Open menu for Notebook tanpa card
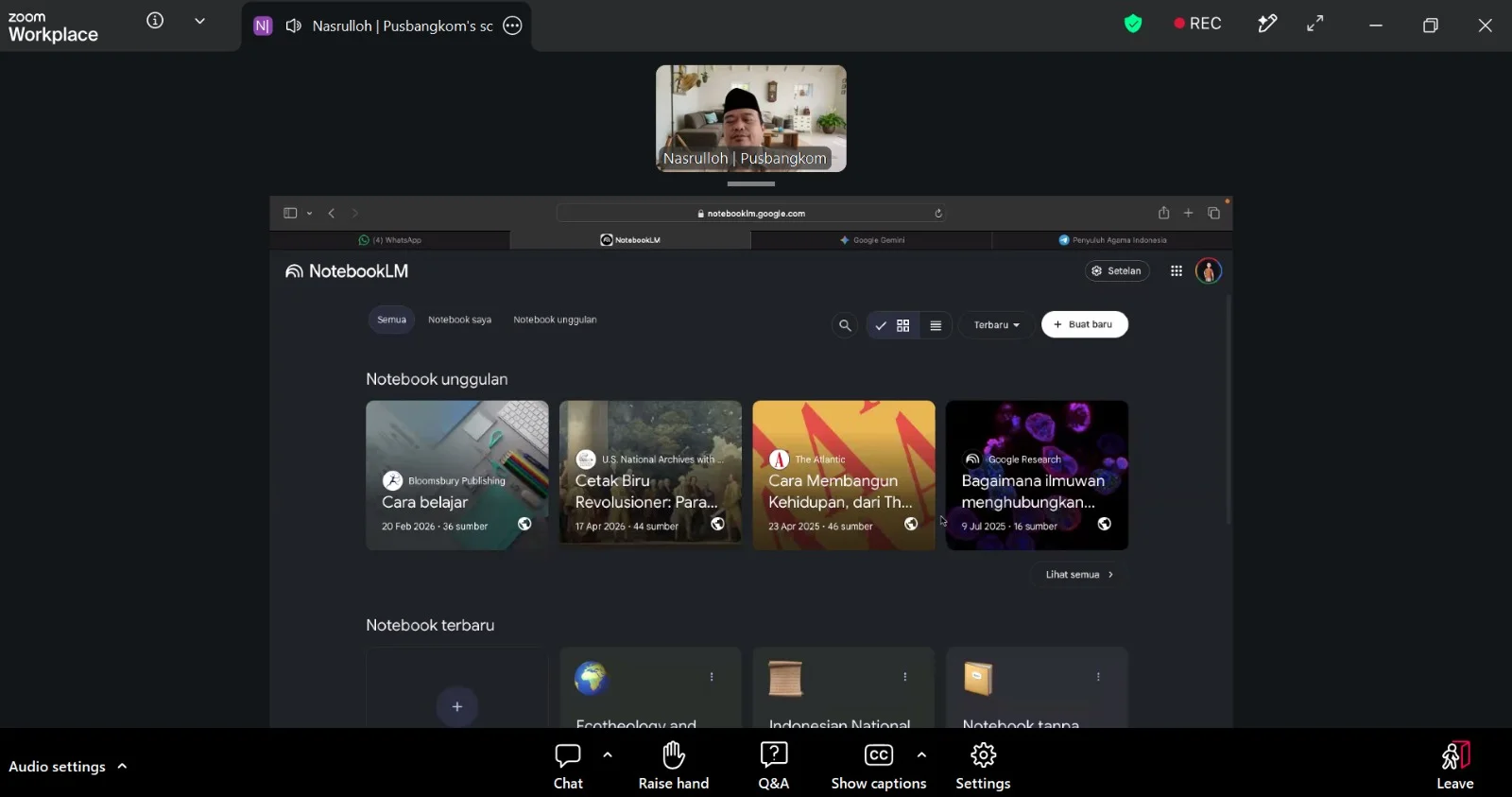Screen dimensions: 1512x797 point(1098,677)
